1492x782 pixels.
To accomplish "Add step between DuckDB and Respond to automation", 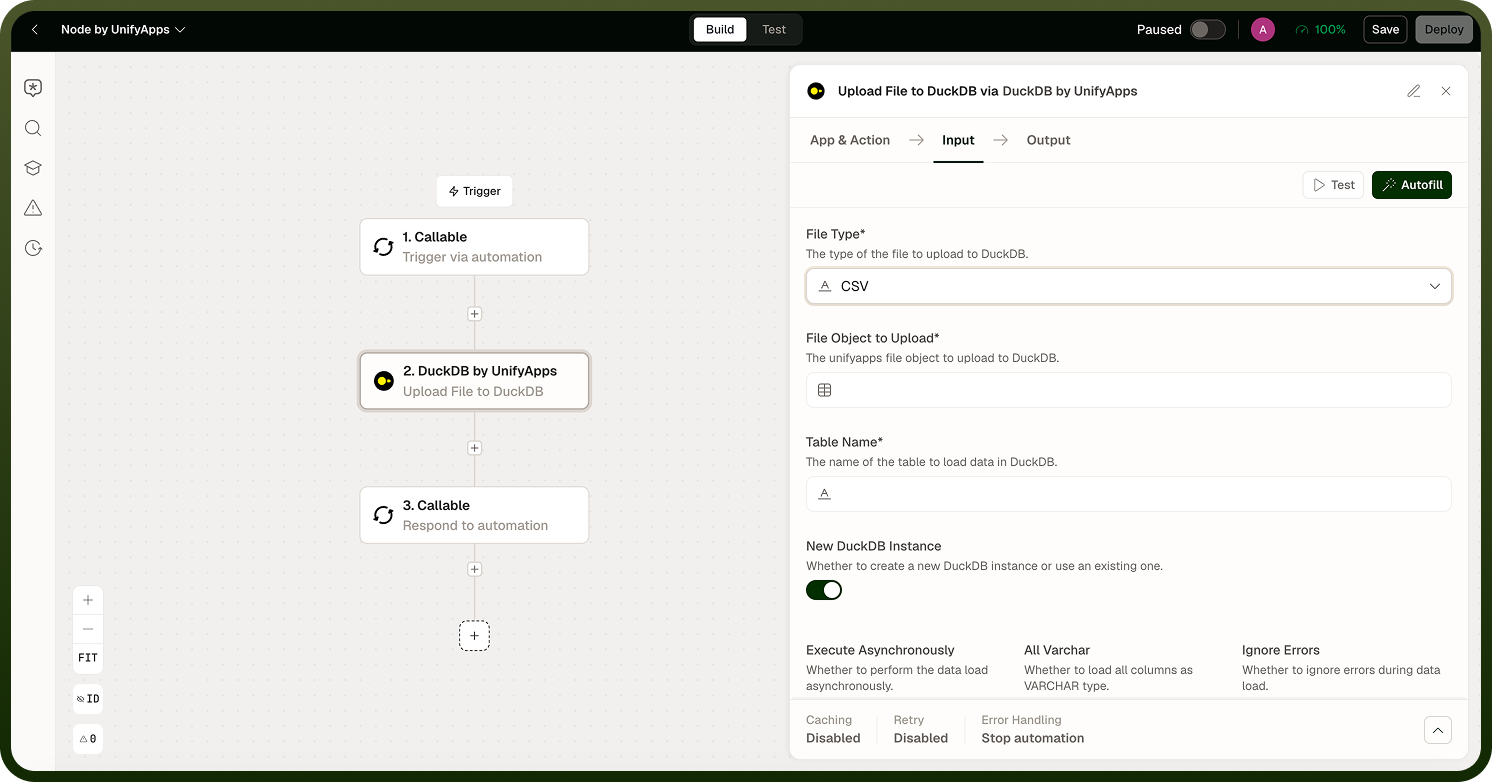I will pyautogui.click(x=475, y=448).
